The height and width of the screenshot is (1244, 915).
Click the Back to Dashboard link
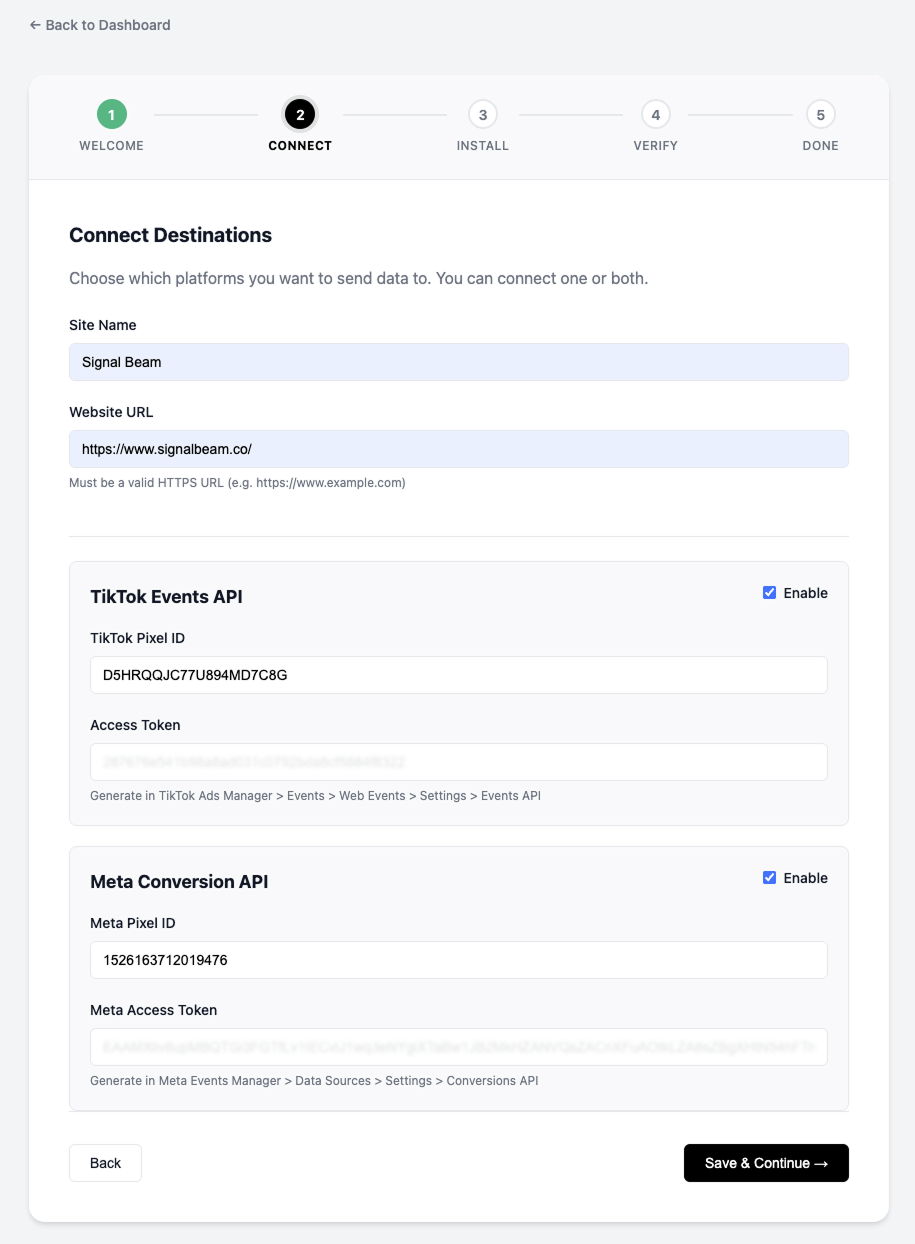click(x=100, y=25)
